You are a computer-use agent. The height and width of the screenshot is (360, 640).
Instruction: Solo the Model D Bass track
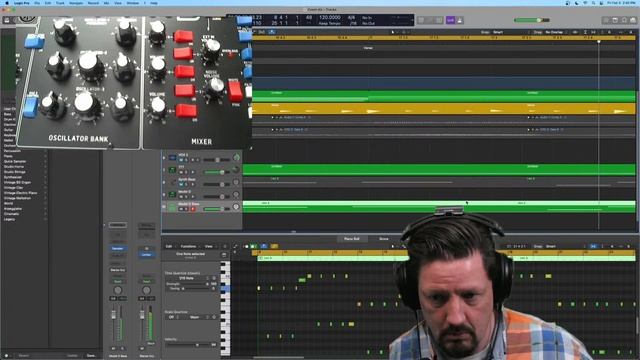(186, 209)
